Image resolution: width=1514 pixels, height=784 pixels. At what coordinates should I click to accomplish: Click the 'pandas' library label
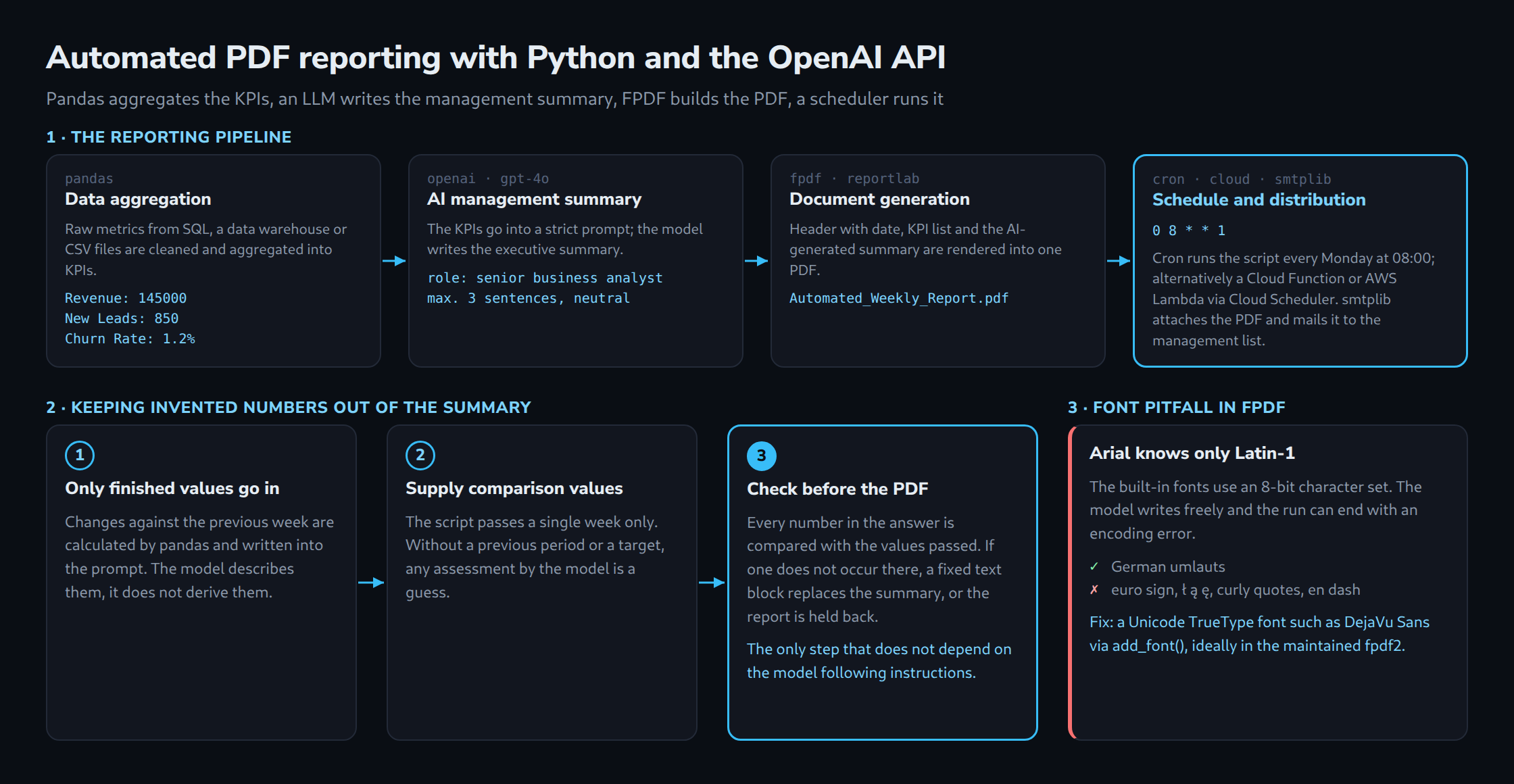[x=89, y=178]
